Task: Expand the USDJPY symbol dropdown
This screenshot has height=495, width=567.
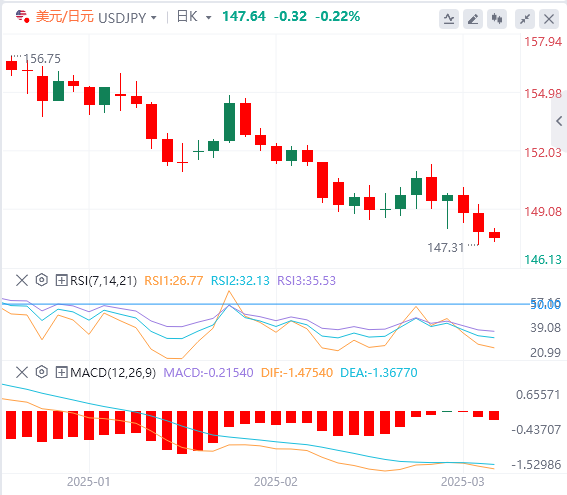Action: pos(154,17)
